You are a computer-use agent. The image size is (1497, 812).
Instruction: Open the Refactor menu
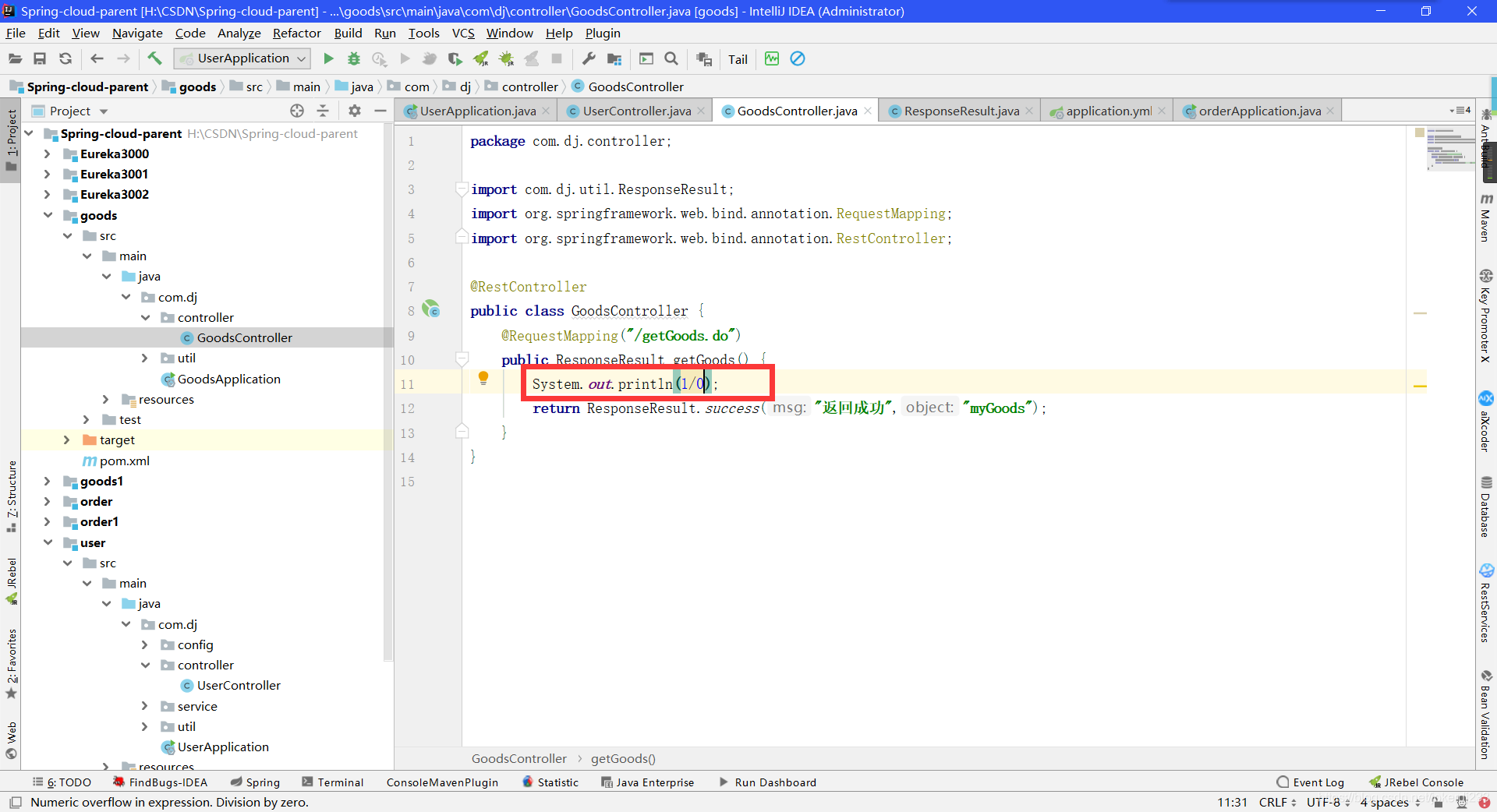pos(296,33)
